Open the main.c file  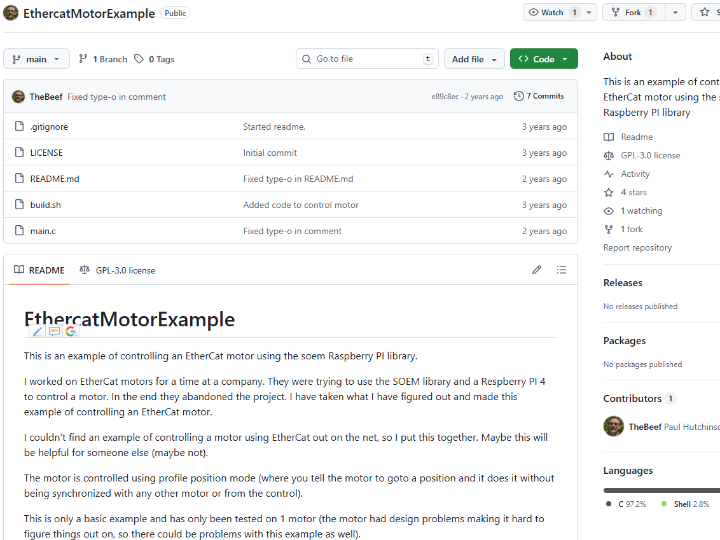click(42, 231)
